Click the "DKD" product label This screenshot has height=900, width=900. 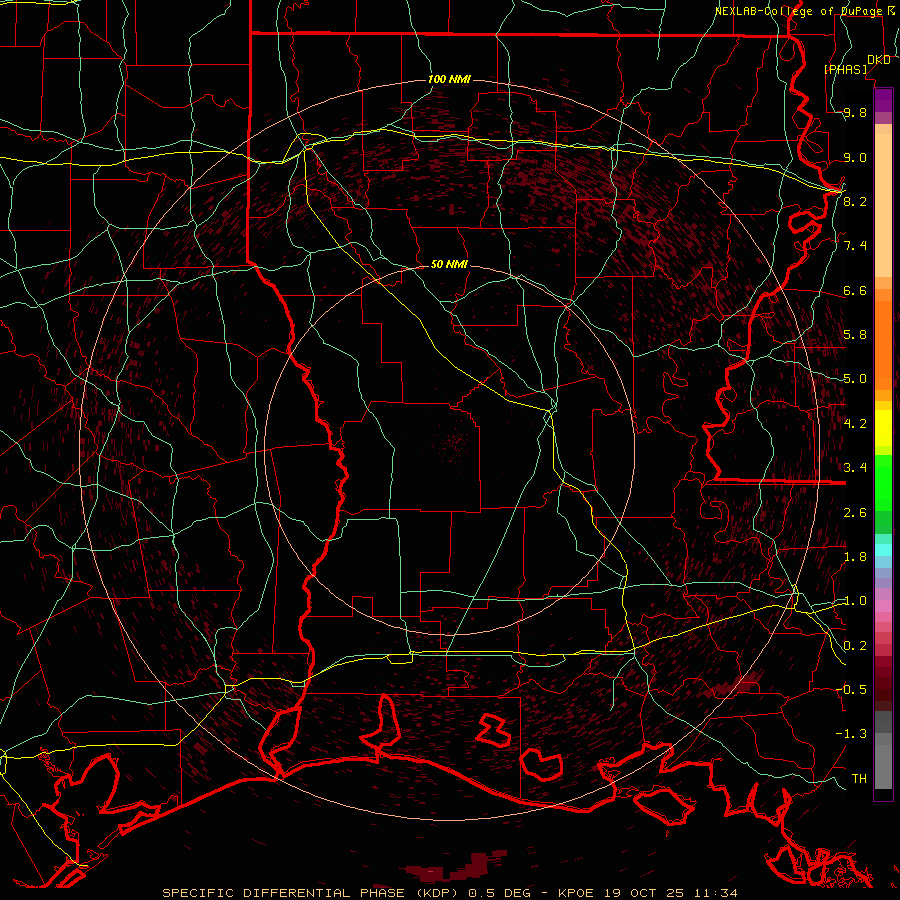[x=879, y=60]
